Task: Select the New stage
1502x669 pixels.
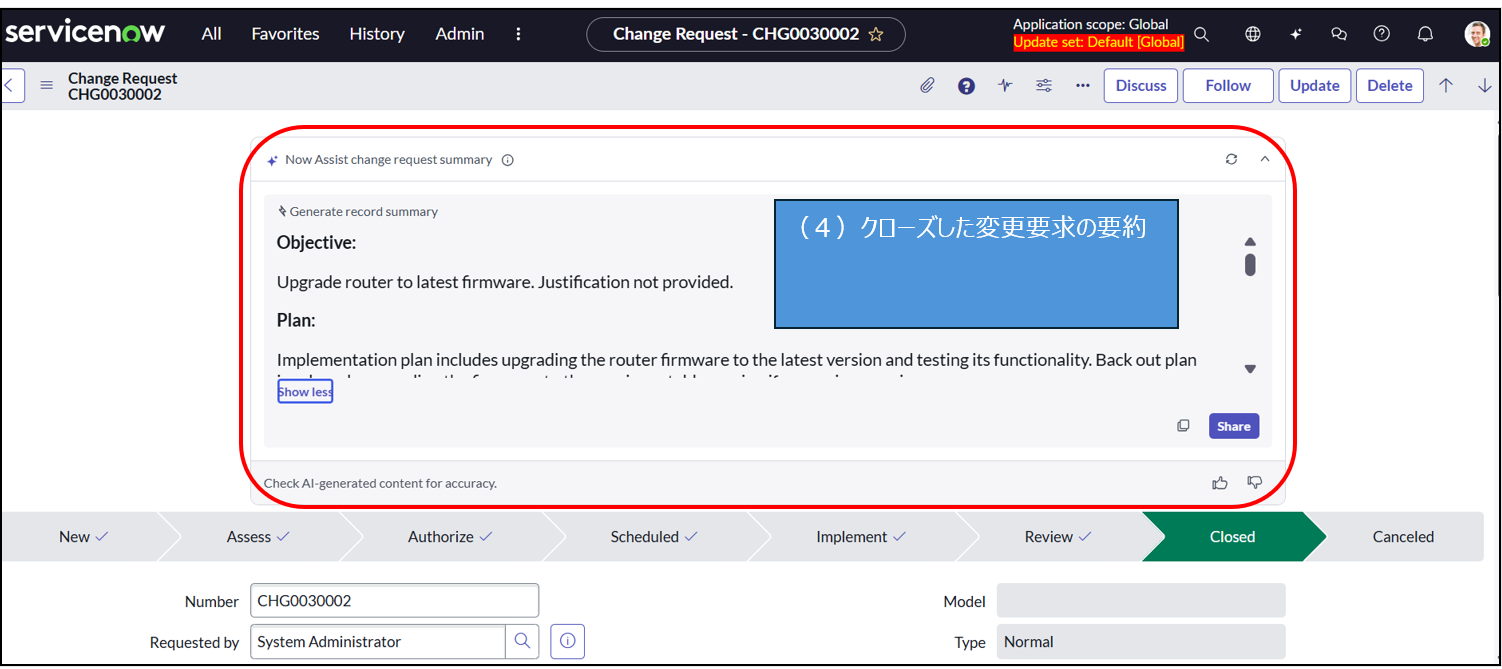Action: click(83, 537)
